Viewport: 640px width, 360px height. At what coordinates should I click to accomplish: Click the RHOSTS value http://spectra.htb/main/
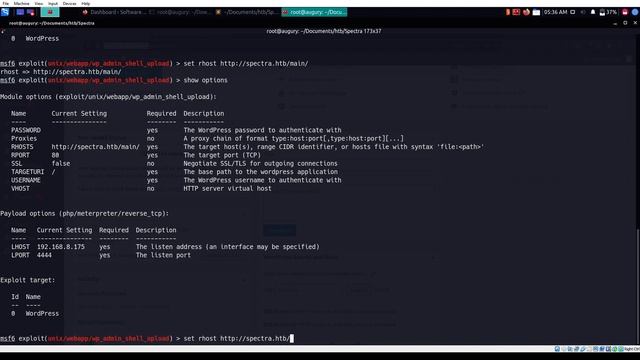[96, 147]
